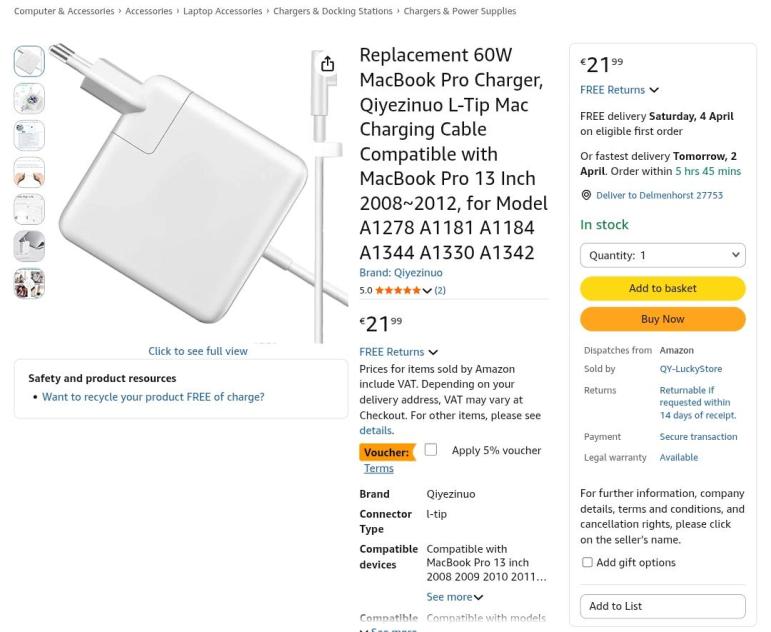771x632 pixels.
Task: Tick the Apply 5% voucher checkbox
Action: [x=431, y=450]
